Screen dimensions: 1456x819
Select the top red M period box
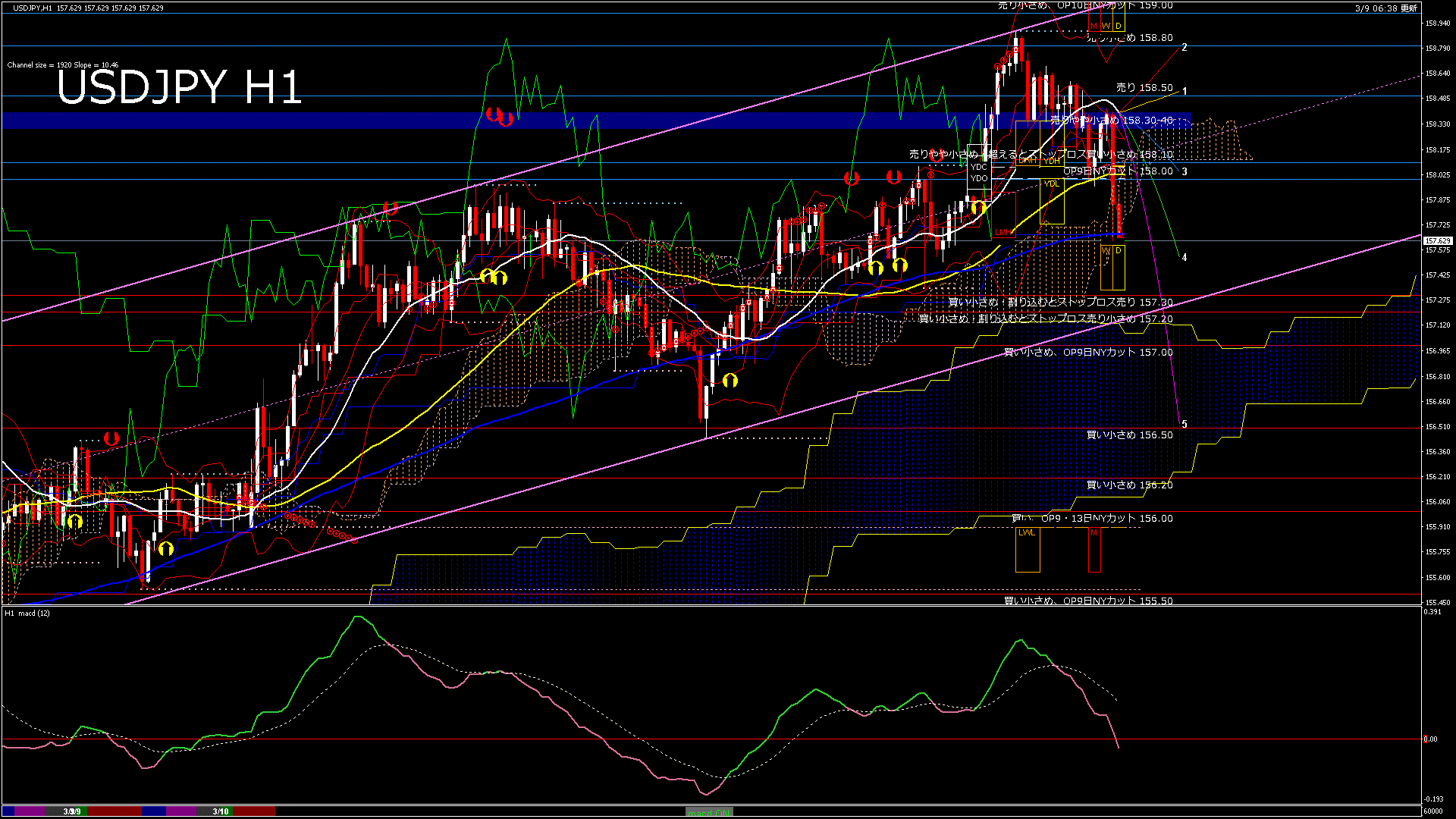point(1094,26)
